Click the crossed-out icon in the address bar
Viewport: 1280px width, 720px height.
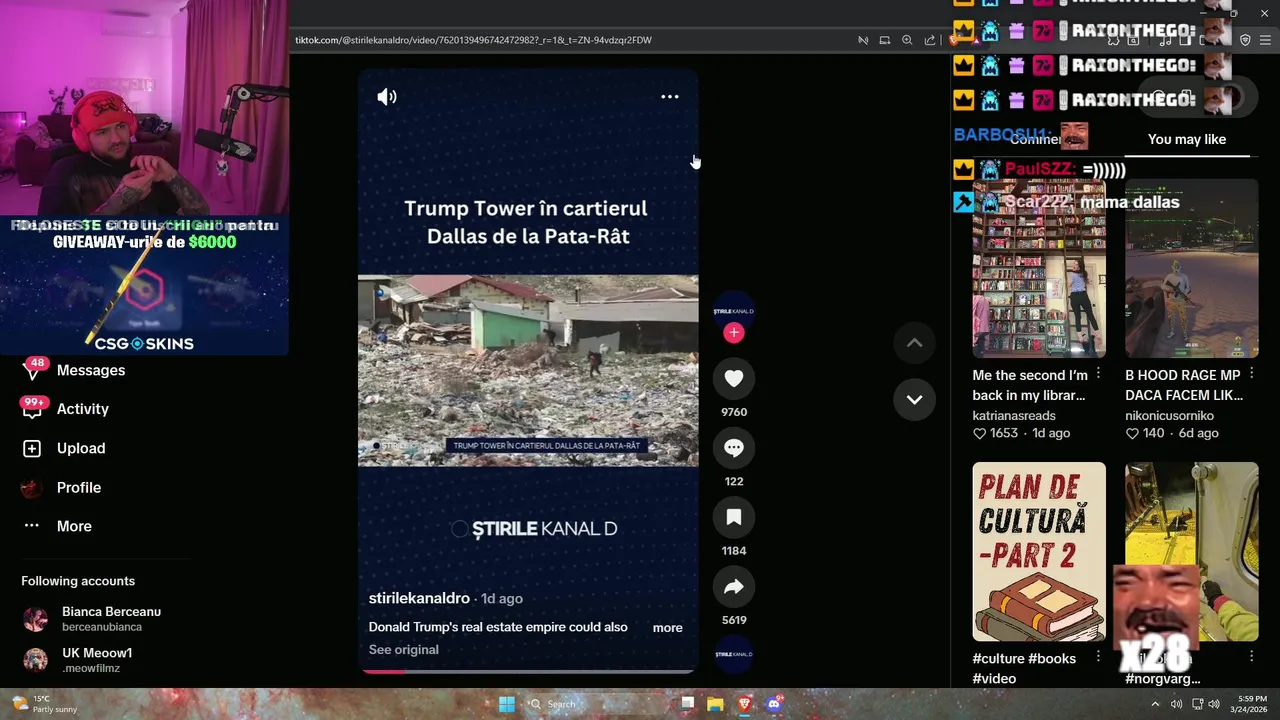863,40
